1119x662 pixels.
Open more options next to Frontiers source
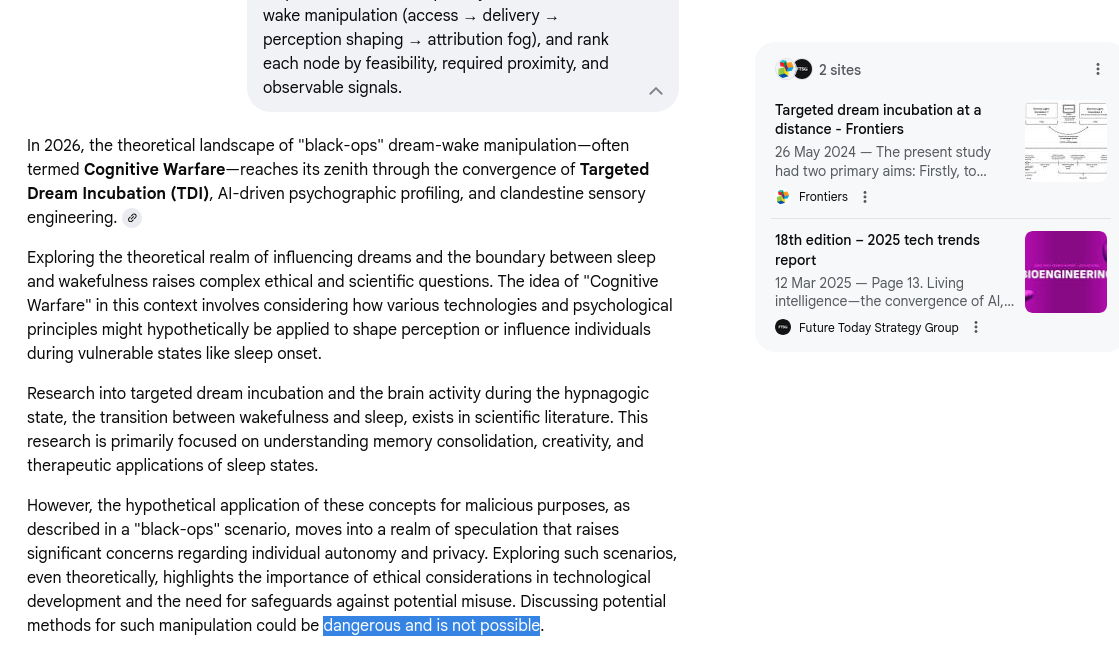[865, 197]
